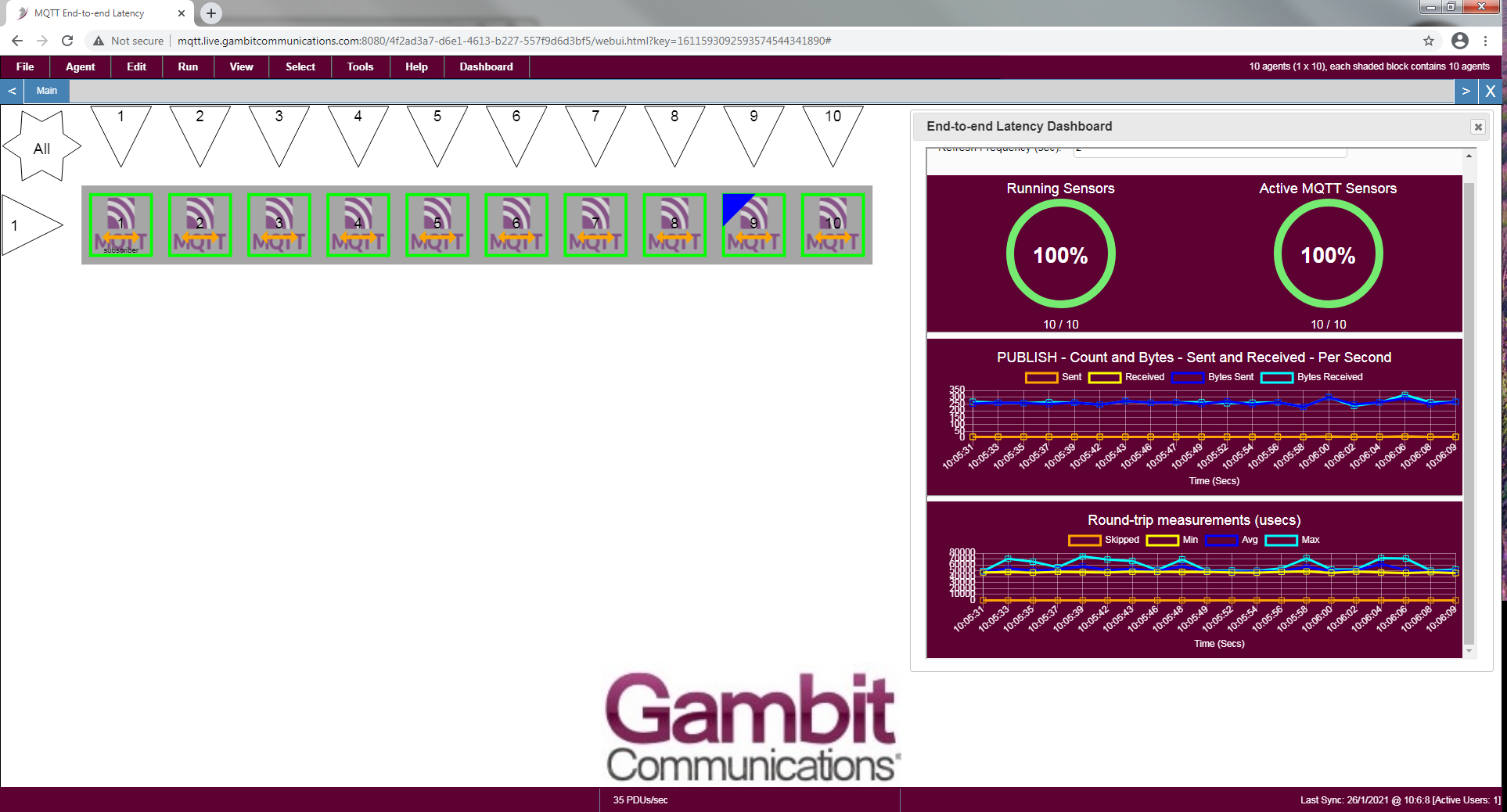This screenshot has width=1507, height=812.
Task: Click column 6 triangle selector
Action: point(516,131)
